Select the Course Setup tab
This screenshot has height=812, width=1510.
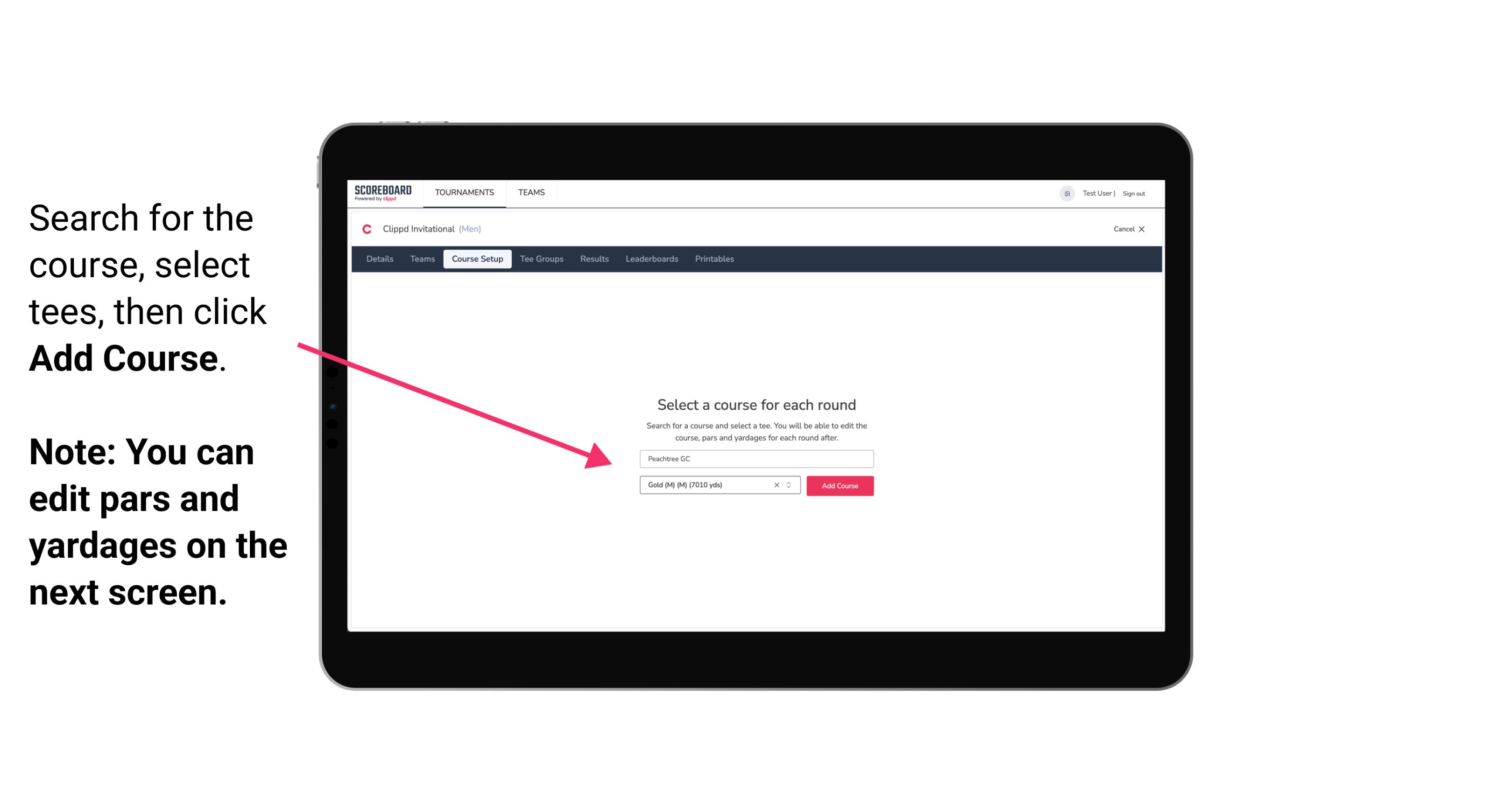[478, 259]
